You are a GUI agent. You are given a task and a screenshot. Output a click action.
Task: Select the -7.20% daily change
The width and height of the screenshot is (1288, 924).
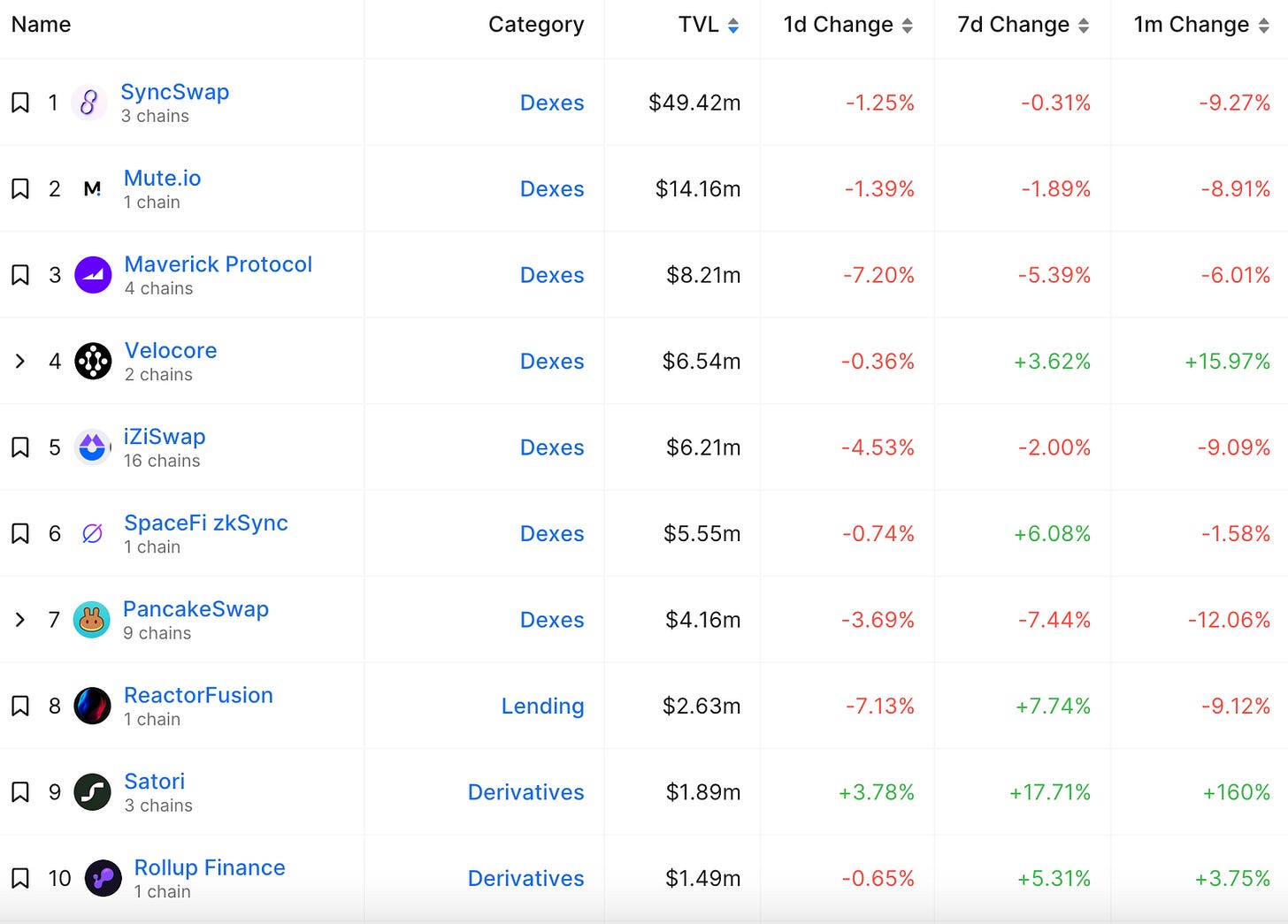878,275
